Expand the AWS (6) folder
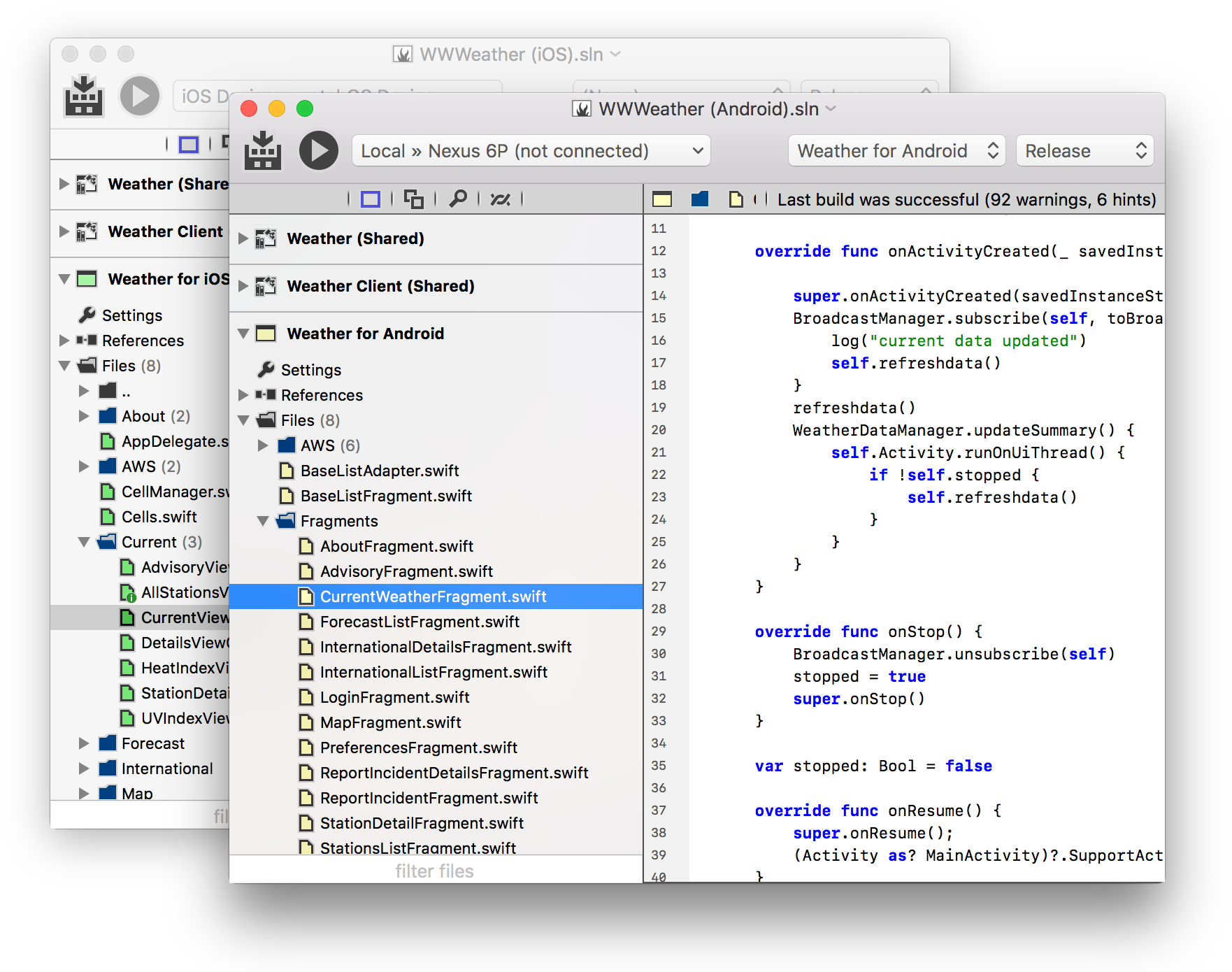The height and width of the screenshot is (972, 1232). click(263, 445)
